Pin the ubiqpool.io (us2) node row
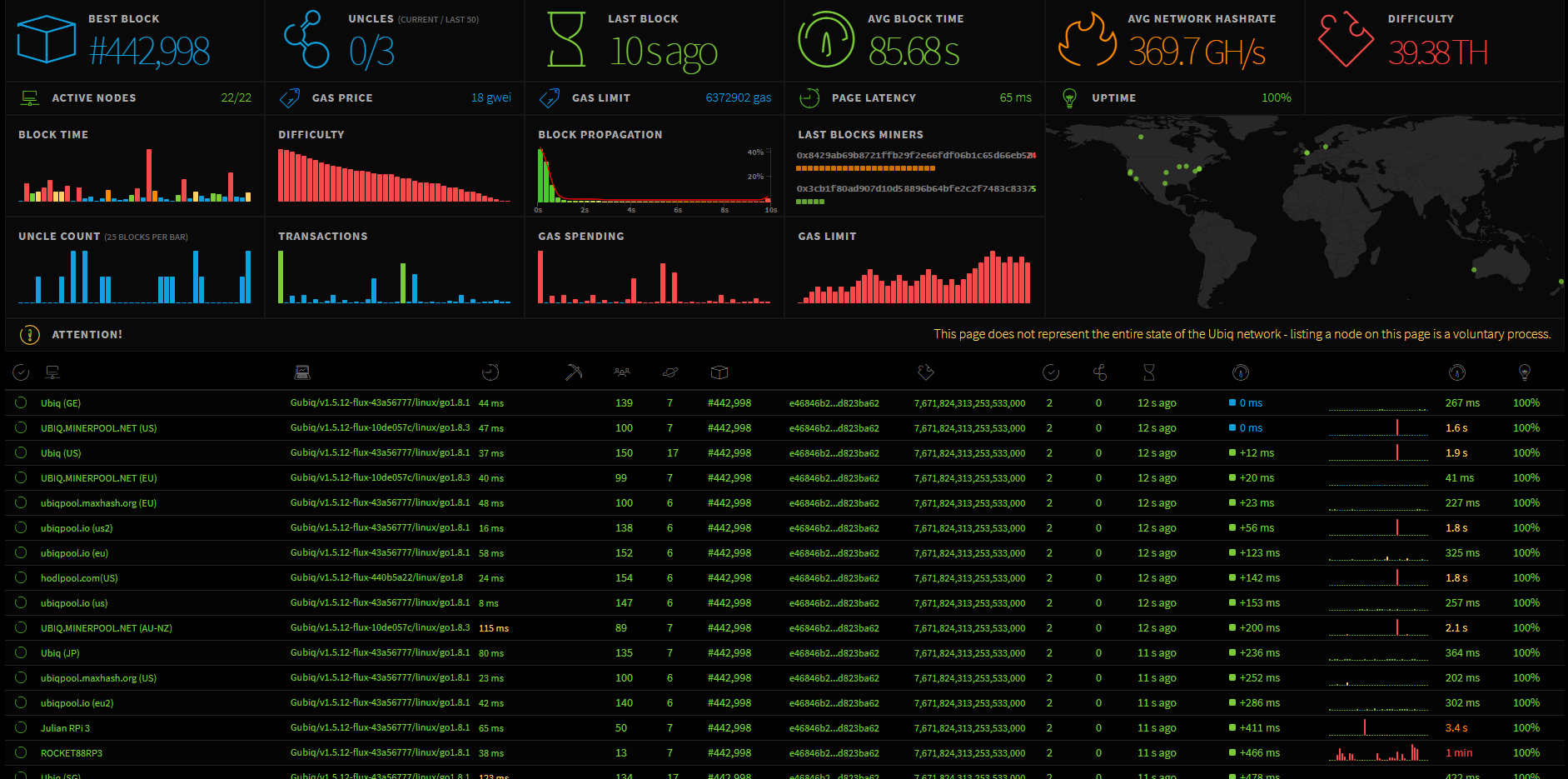Image resolution: width=1568 pixels, height=779 pixels. click(x=21, y=527)
